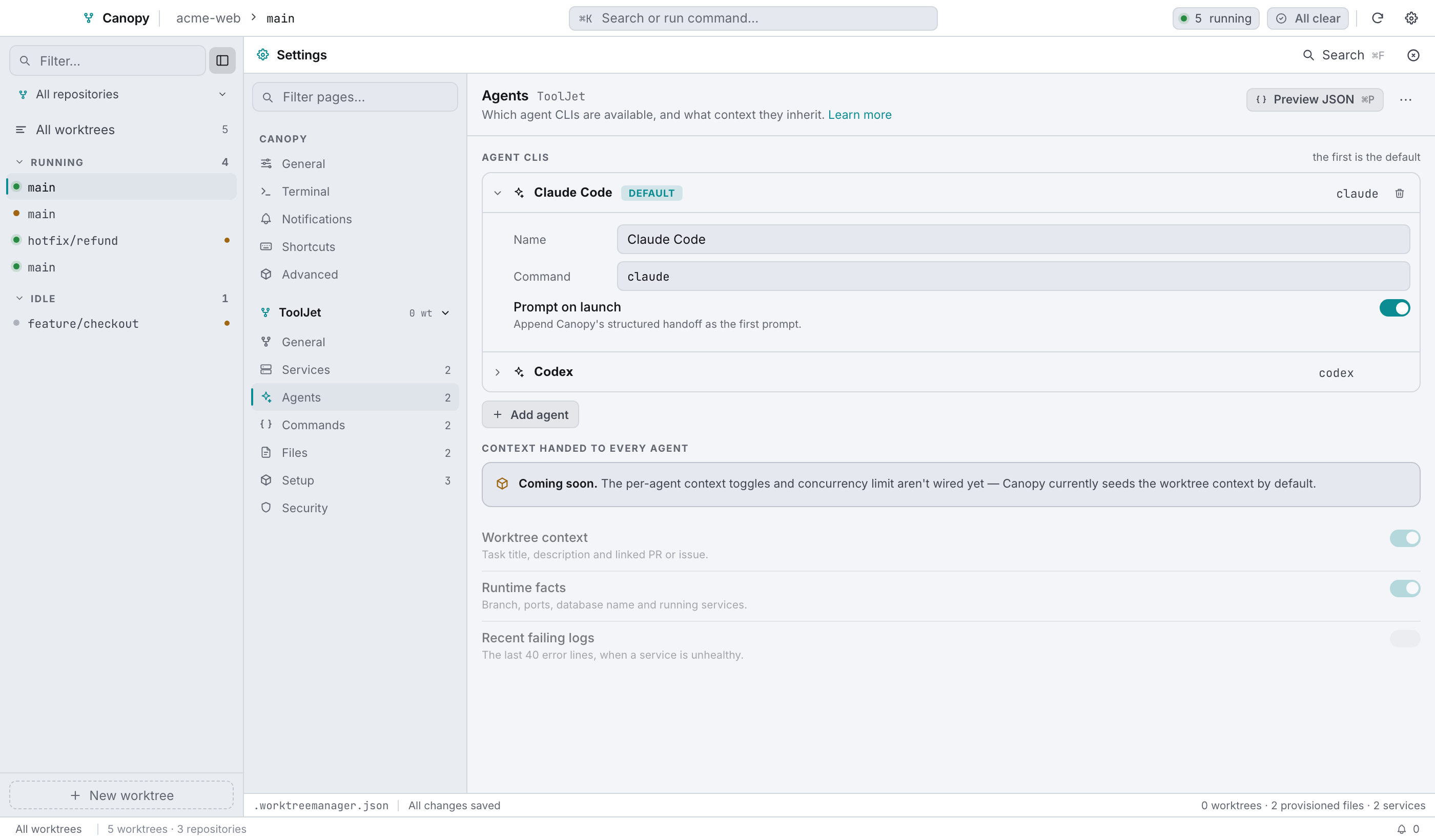Open the Services settings page
Viewport: 1435px width, 840px height.
pos(355,369)
